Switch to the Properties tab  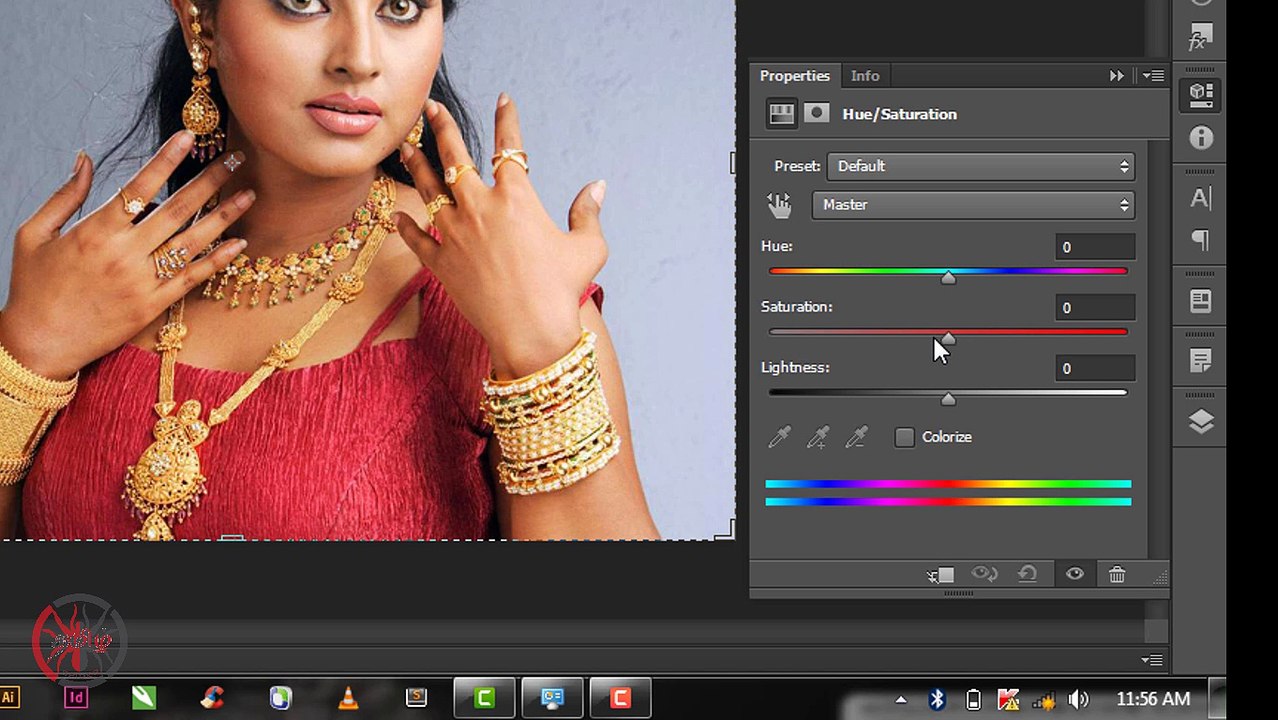pos(795,76)
